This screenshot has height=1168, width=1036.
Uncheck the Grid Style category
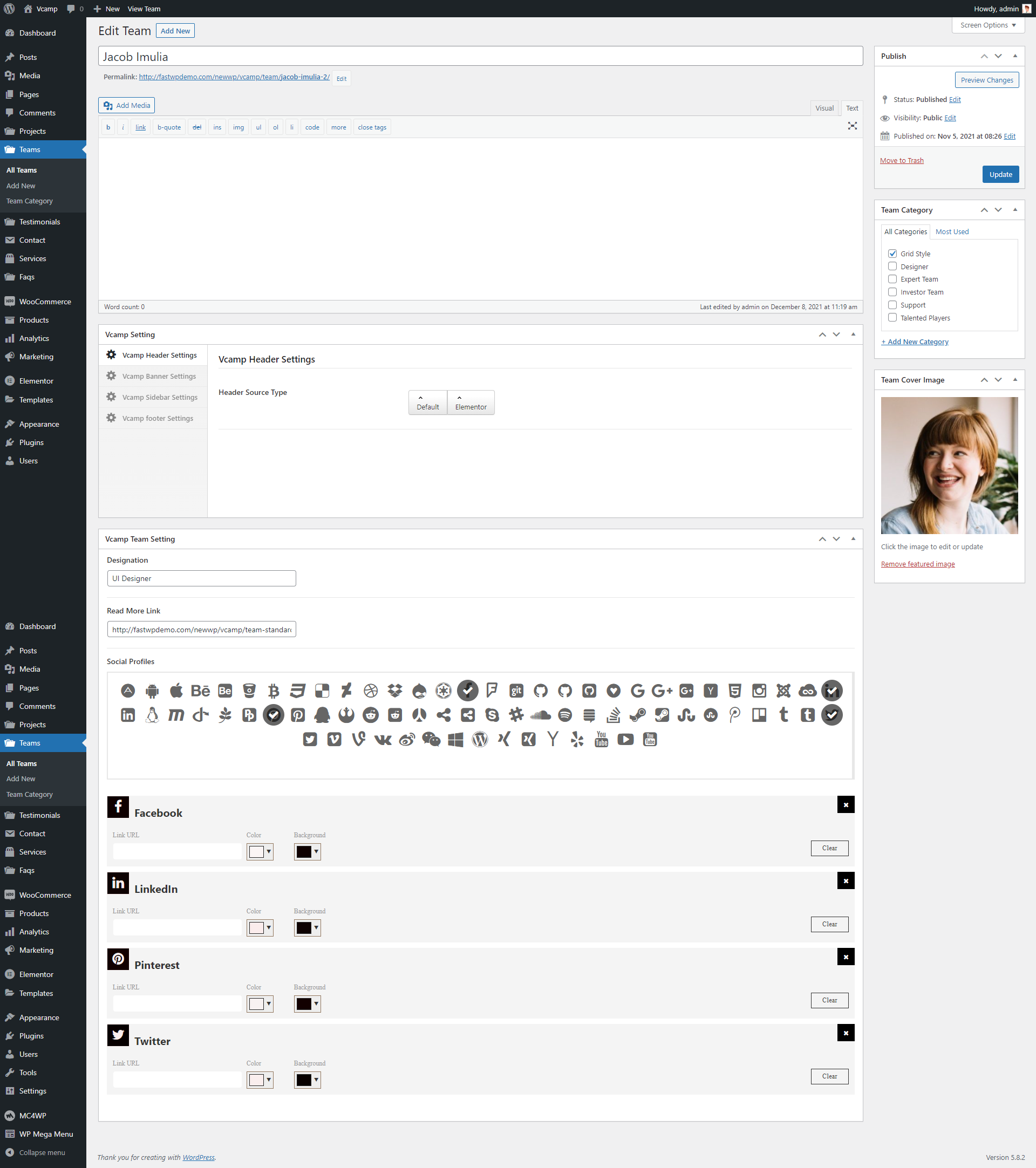click(x=892, y=253)
